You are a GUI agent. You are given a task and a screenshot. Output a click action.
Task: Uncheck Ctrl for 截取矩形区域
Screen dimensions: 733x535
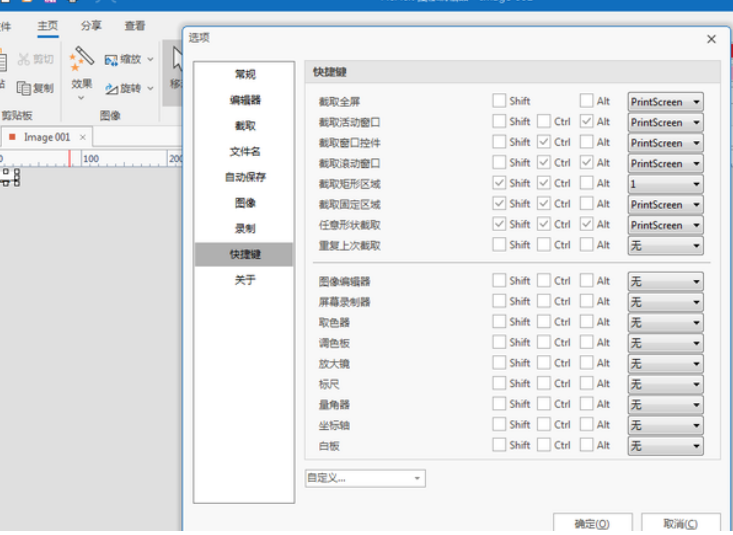tap(544, 184)
